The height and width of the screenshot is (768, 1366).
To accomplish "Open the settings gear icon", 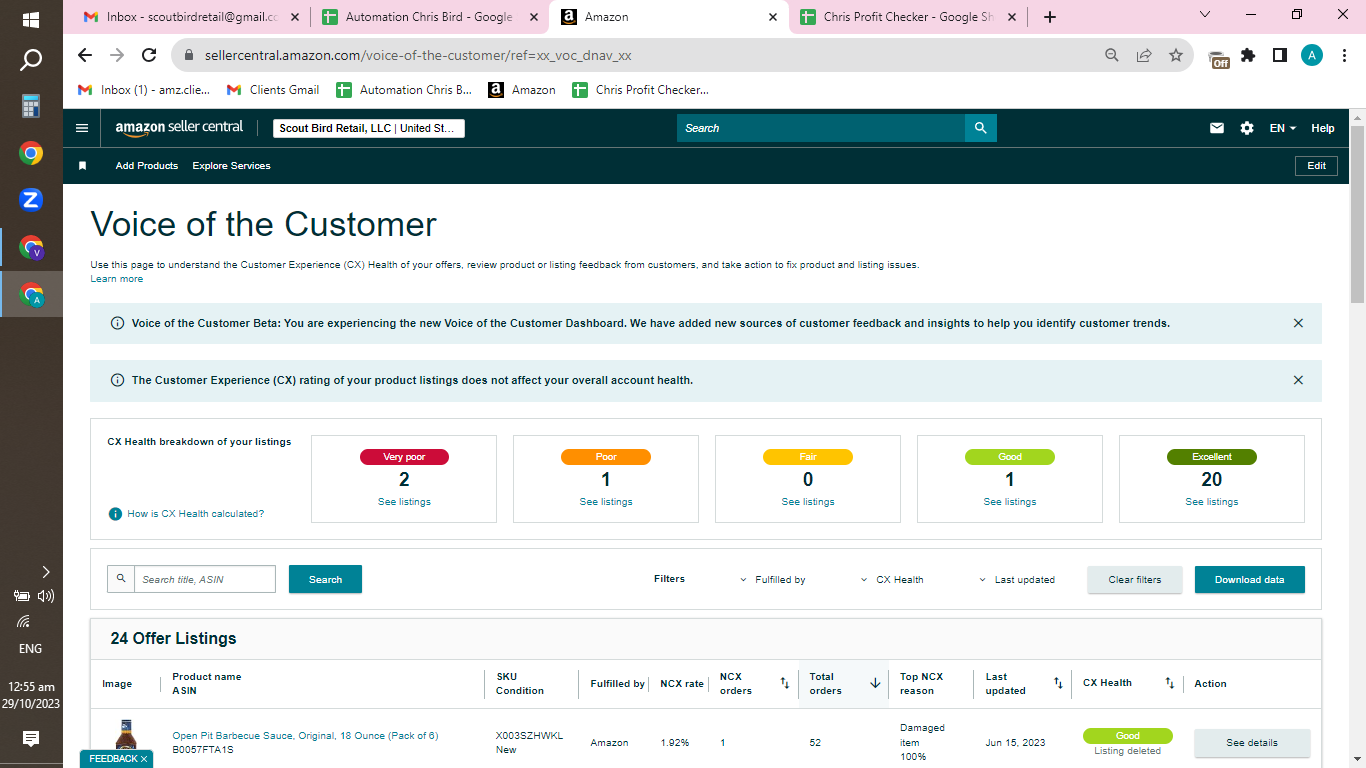I will (x=1247, y=128).
